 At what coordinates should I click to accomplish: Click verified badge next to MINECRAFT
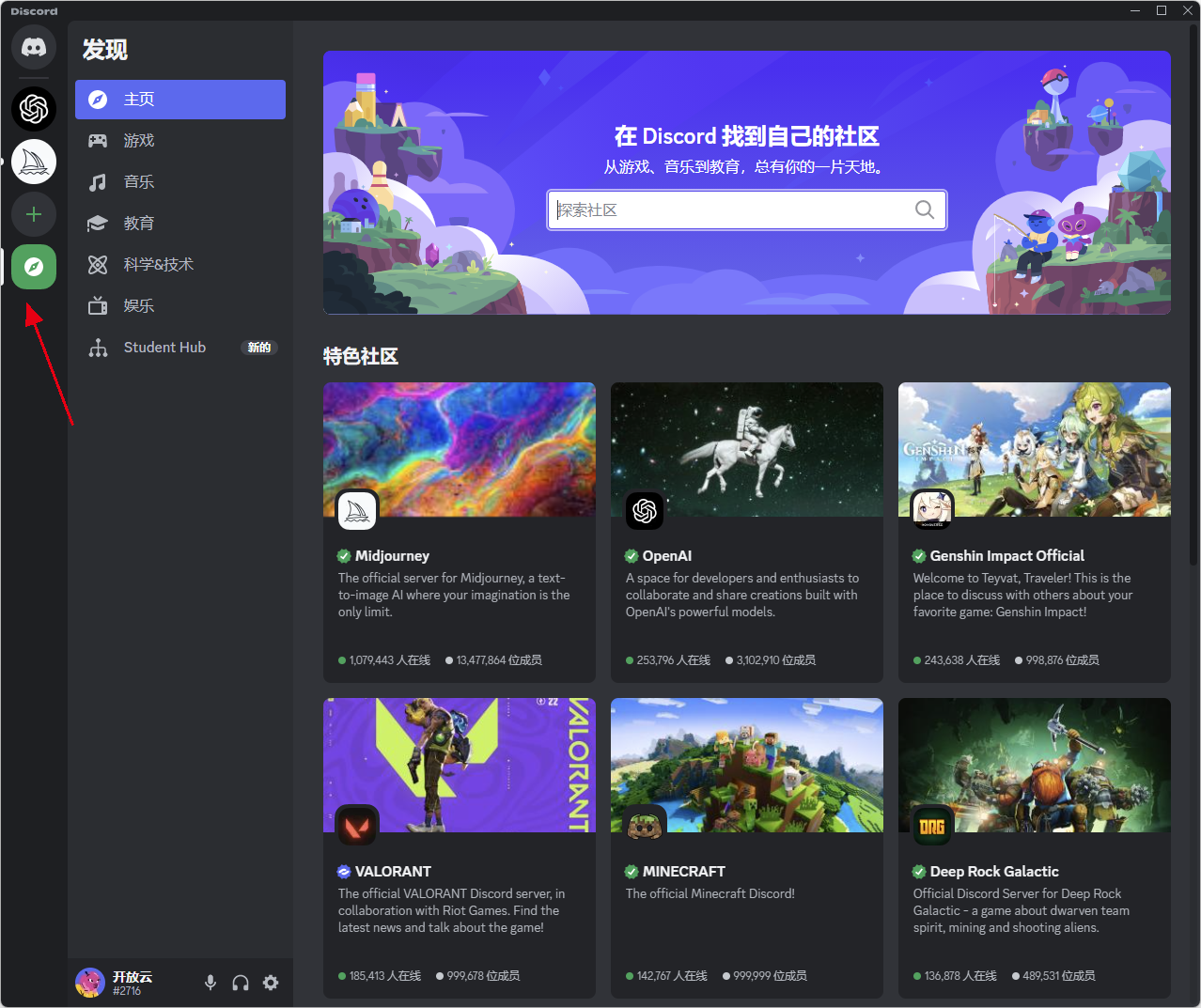click(632, 872)
